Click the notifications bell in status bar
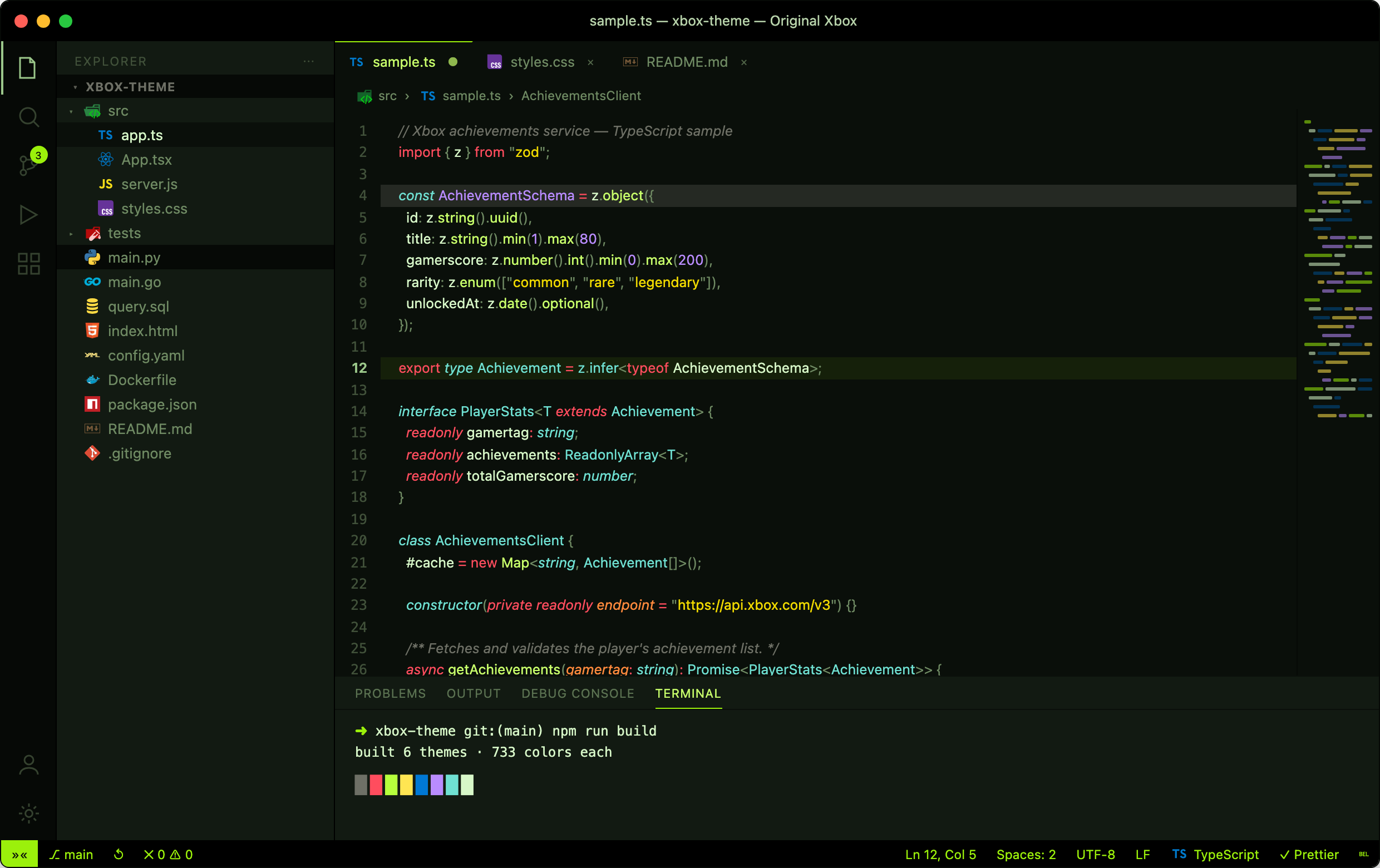The height and width of the screenshot is (868, 1380). [x=1363, y=854]
